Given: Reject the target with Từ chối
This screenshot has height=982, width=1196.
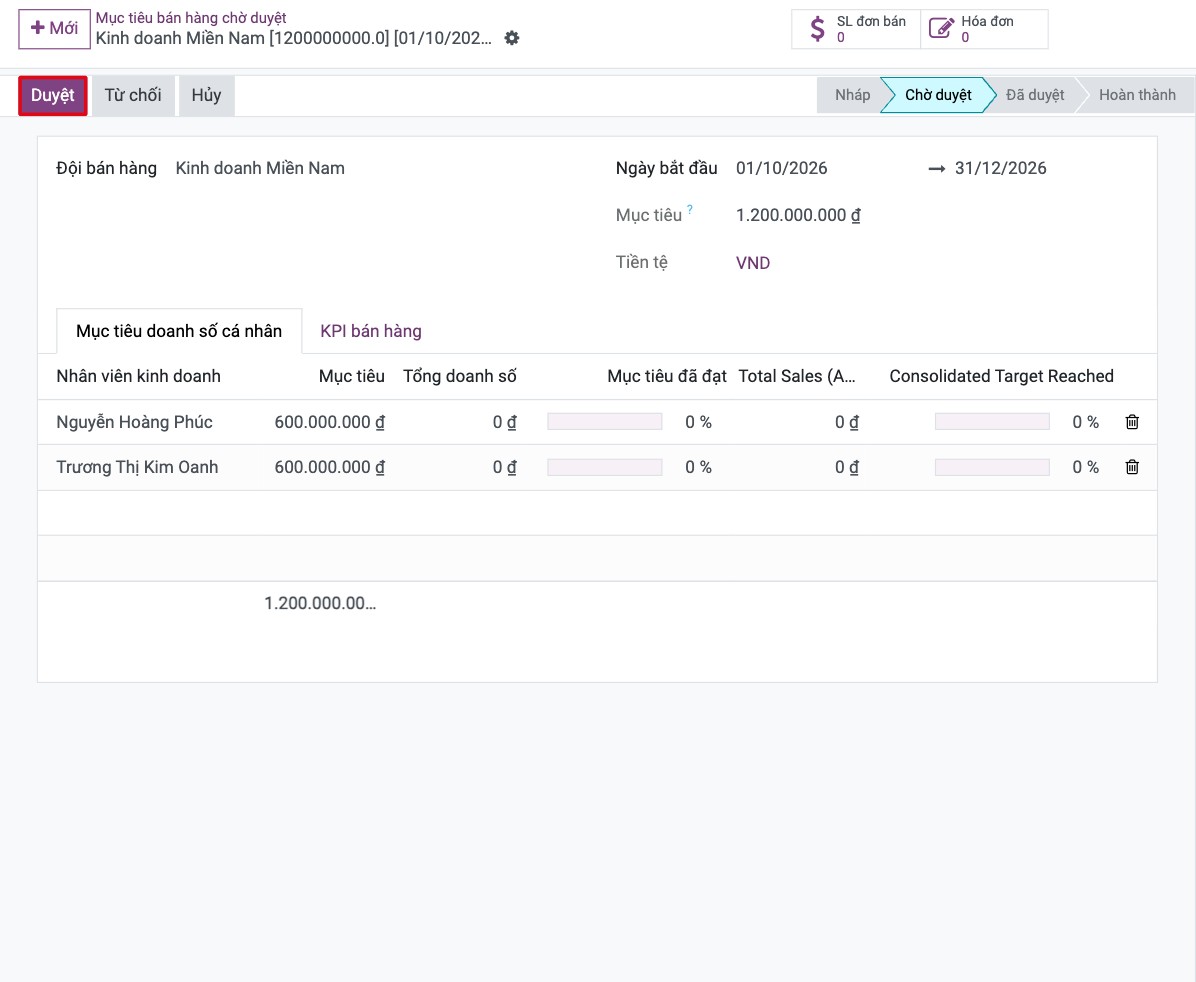Looking at the screenshot, I should tap(133, 95).
